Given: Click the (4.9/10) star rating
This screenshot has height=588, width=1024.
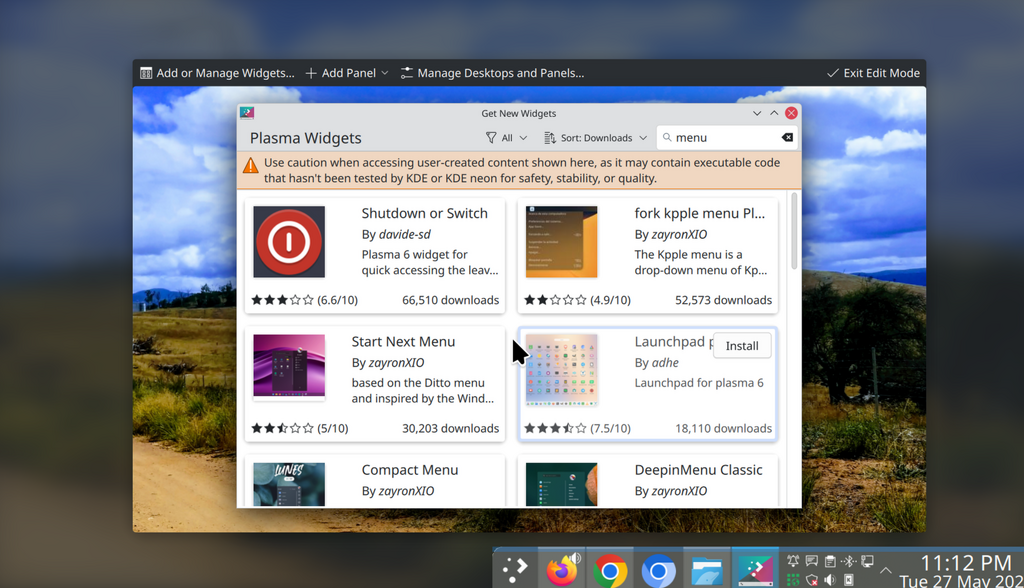Looking at the screenshot, I should click(x=578, y=300).
